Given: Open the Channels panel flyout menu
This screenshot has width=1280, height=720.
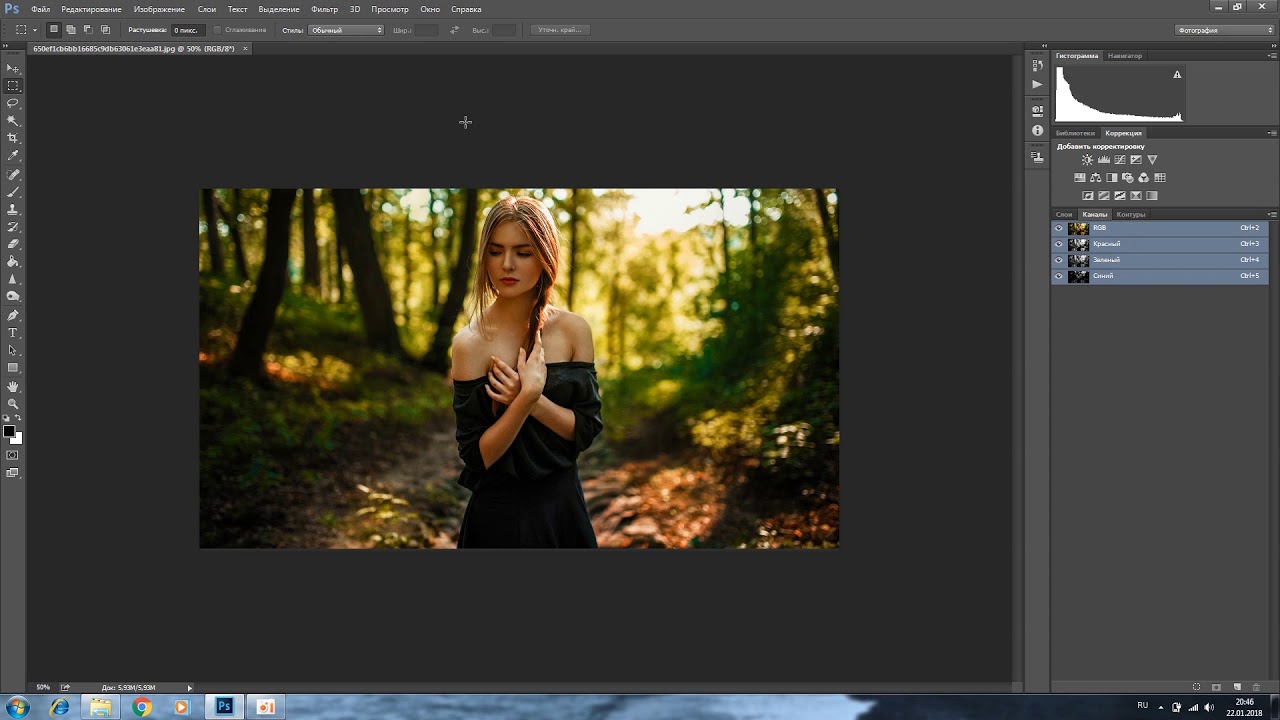Looking at the screenshot, I should click(1272, 214).
